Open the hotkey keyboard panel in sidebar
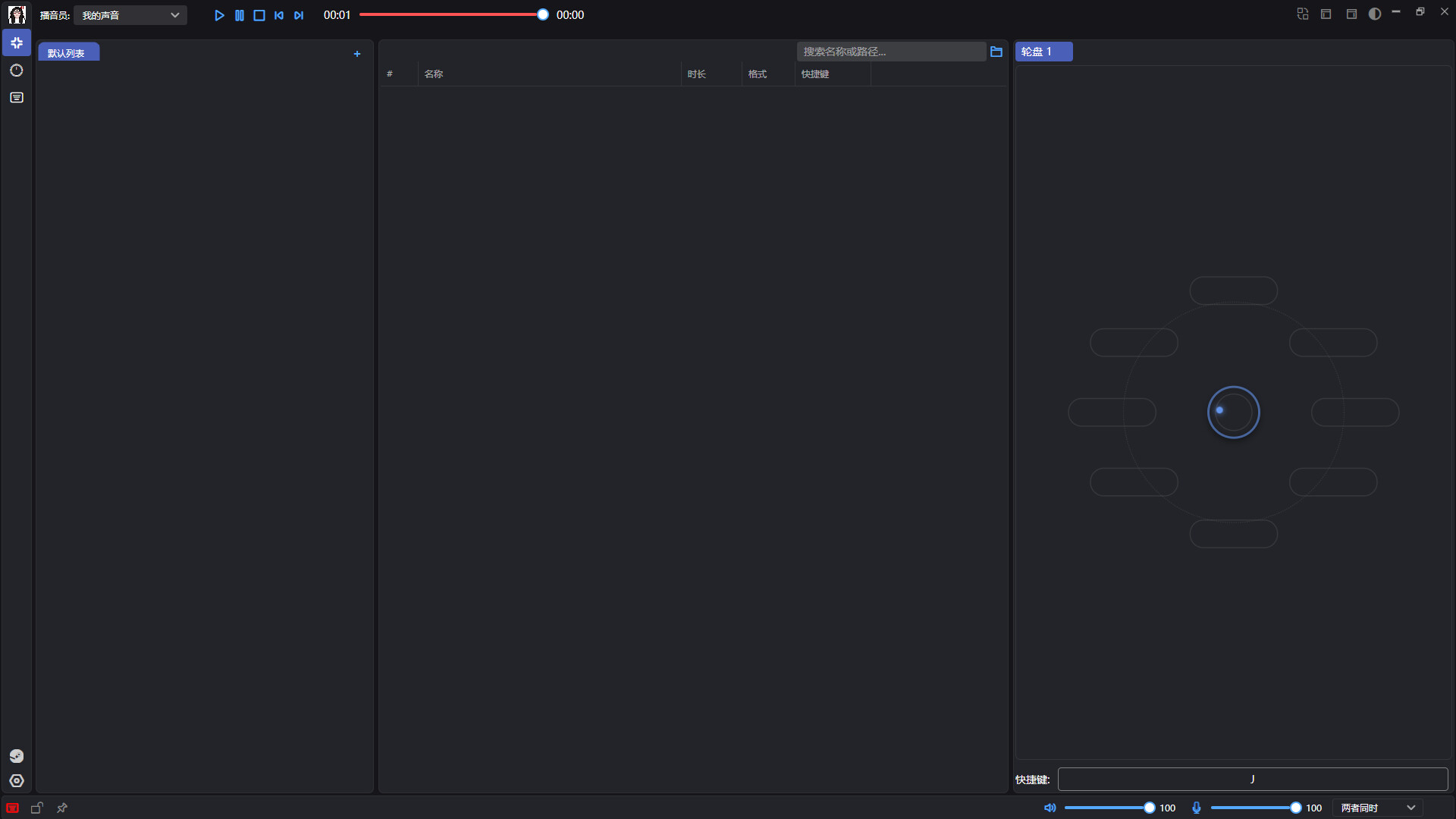Image resolution: width=1456 pixels, height=819 pixels. [x=16, y=97]
